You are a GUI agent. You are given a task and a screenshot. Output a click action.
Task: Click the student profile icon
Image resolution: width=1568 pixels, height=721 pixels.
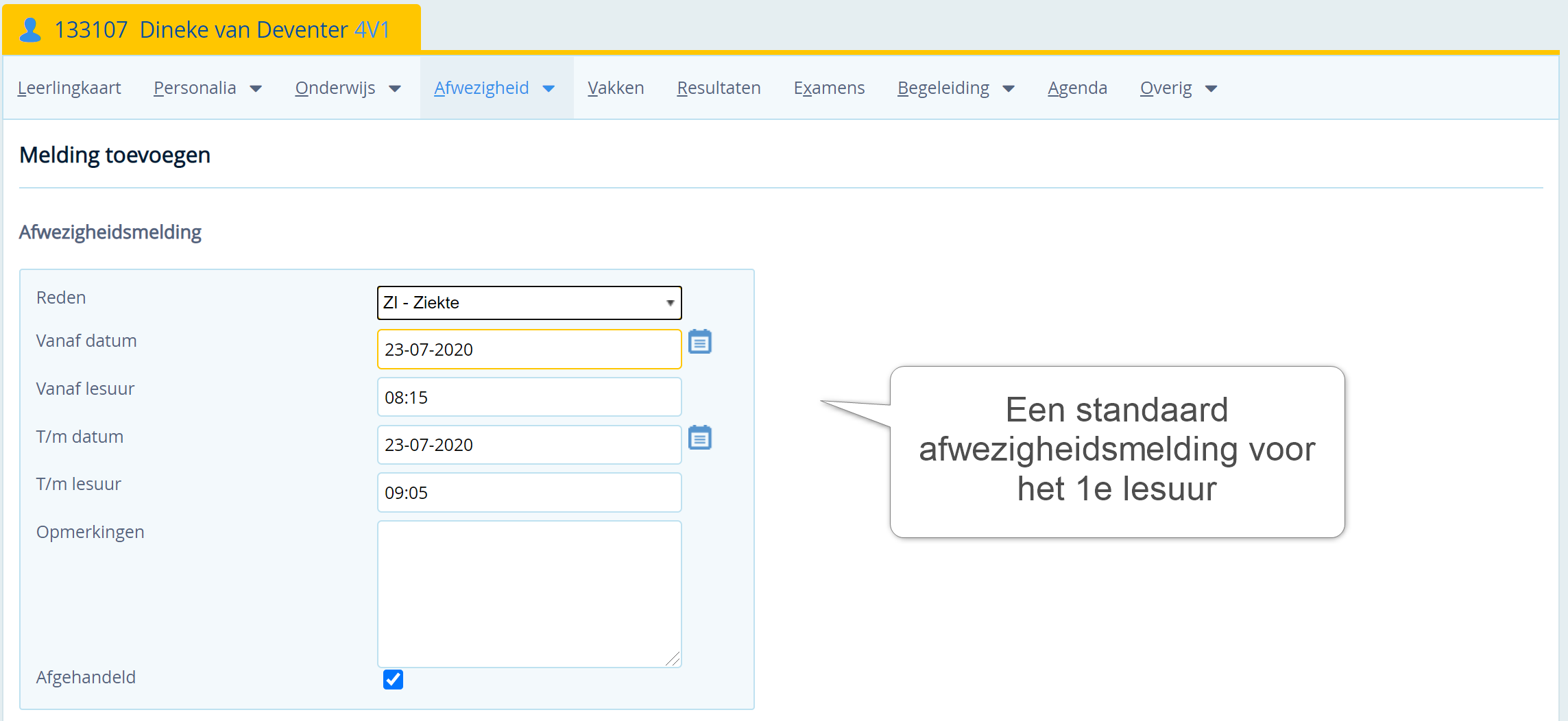(x=30, y=29)
